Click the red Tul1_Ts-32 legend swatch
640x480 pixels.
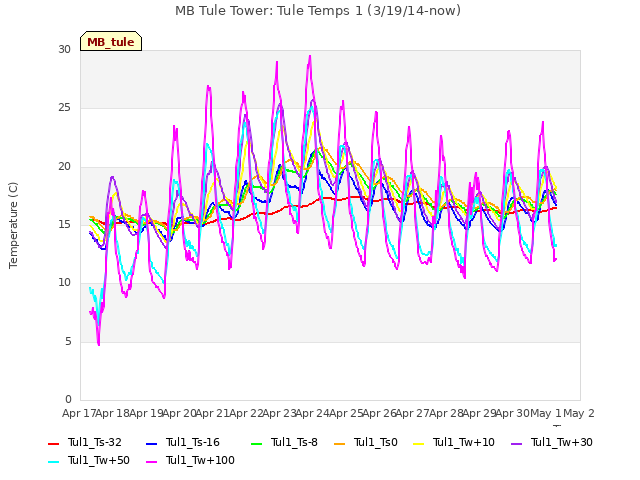[x=53, y=443]
